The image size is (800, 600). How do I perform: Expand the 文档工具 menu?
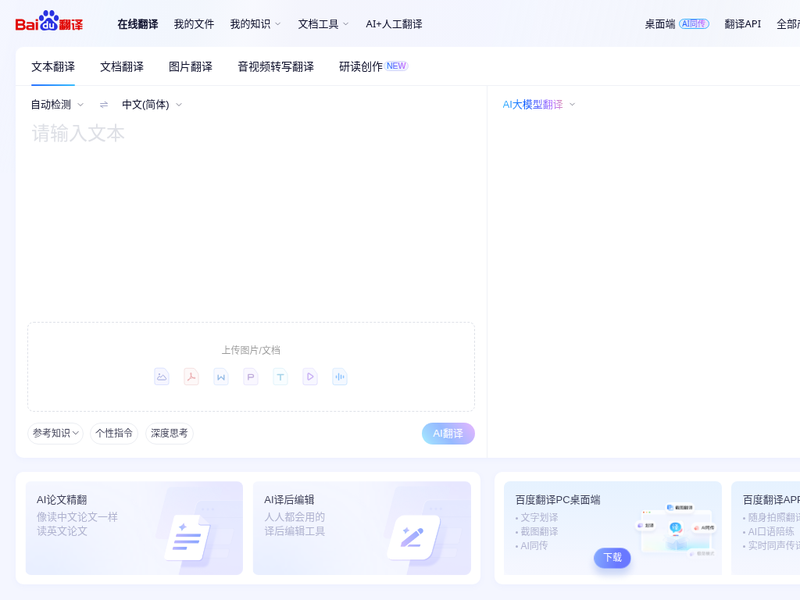point(323,24)
